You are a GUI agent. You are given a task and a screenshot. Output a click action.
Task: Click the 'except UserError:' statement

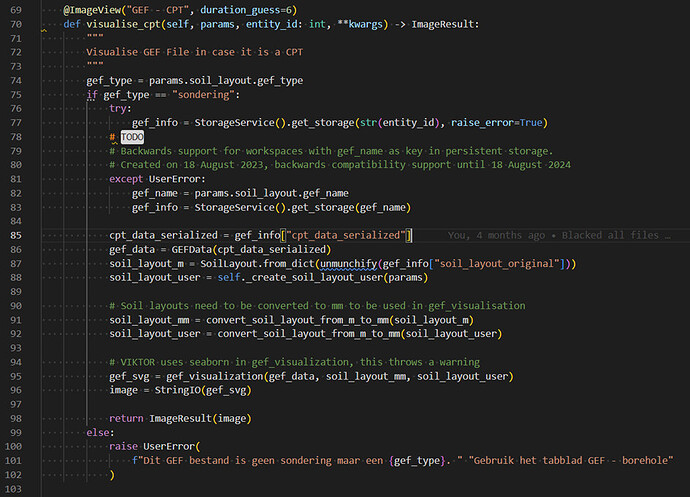coord(157,179)
